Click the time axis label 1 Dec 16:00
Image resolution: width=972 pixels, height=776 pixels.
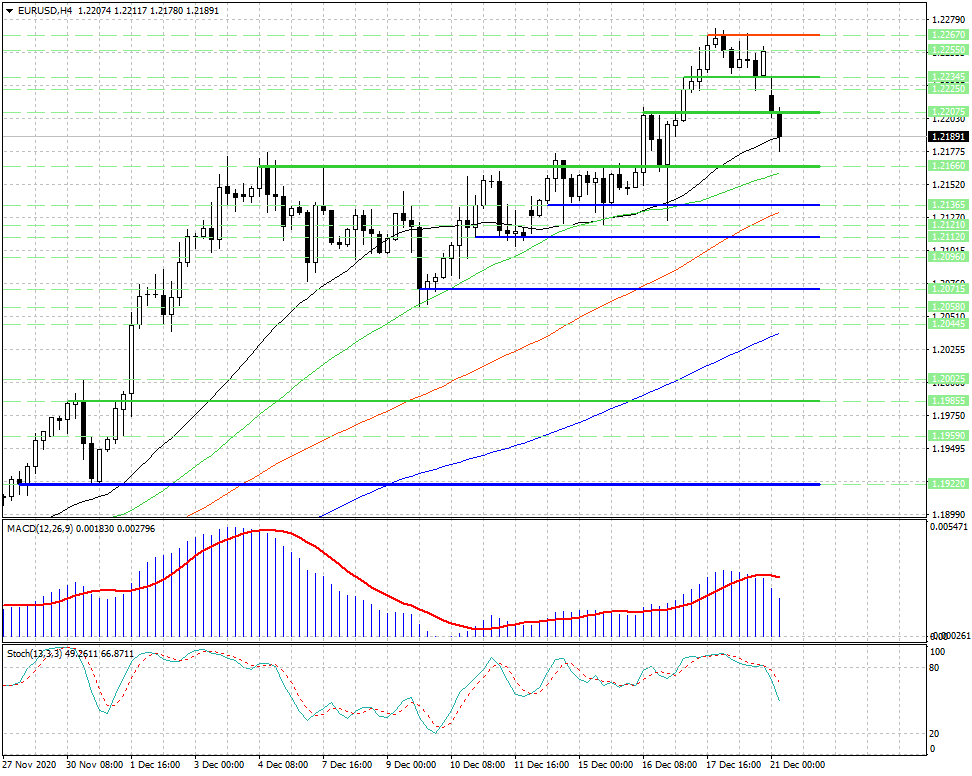tap(156, 764)
